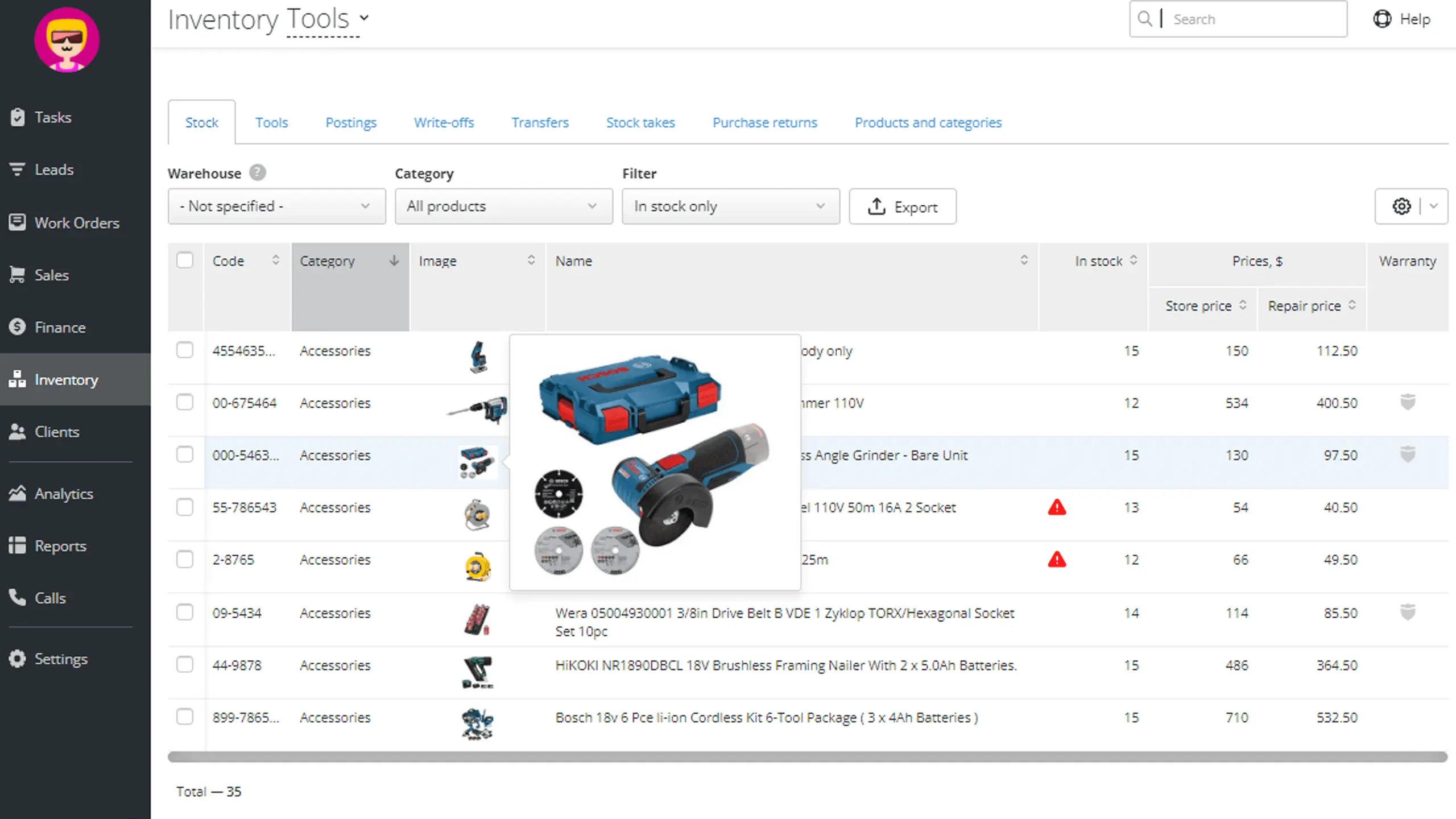Screen dimensions: 1456x819
Task: Click the angle grinder thumbnail
Action: (x=477, y=462)
